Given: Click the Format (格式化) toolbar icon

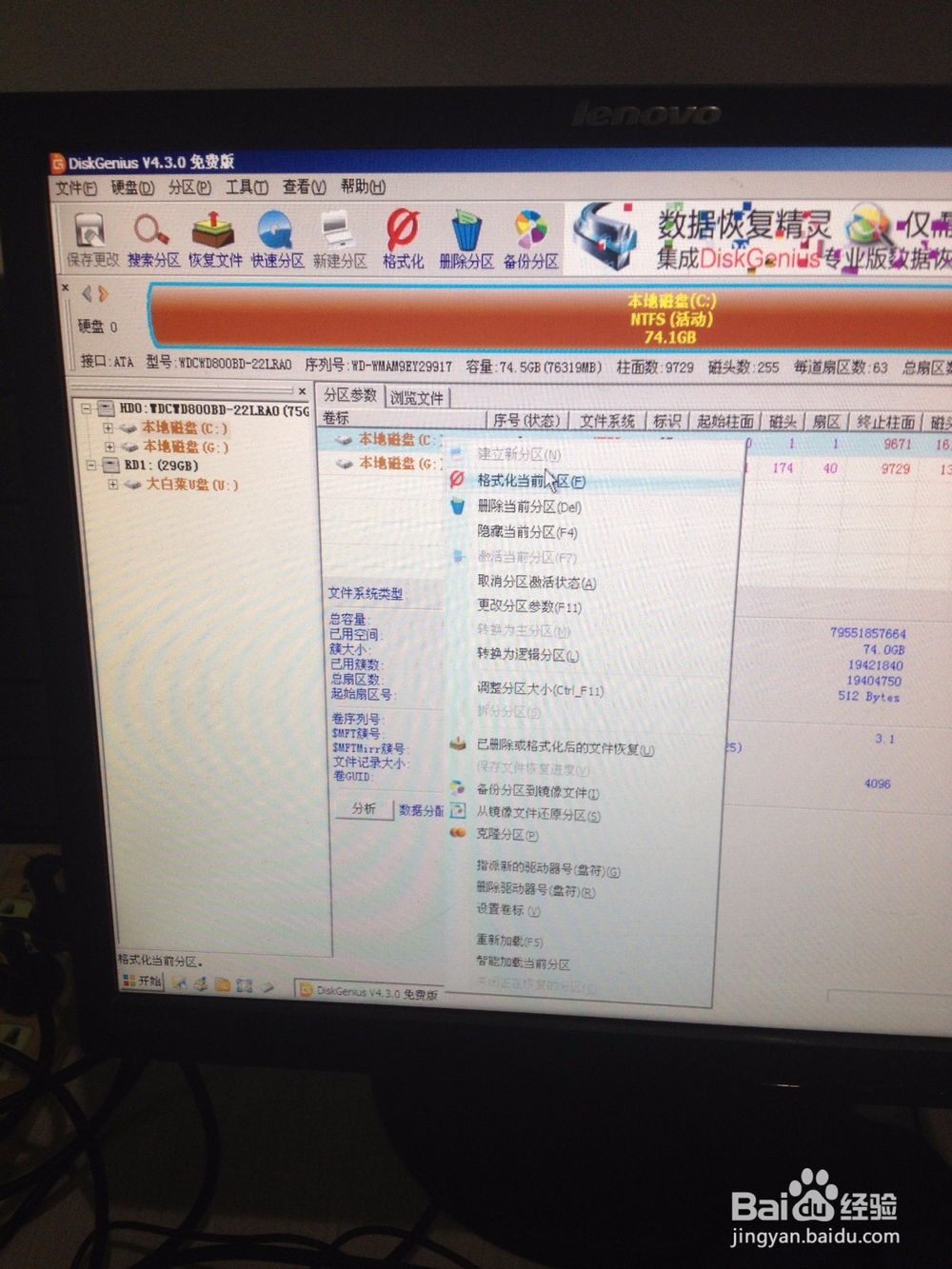Looking at the screenshot, I should point(403,240).
